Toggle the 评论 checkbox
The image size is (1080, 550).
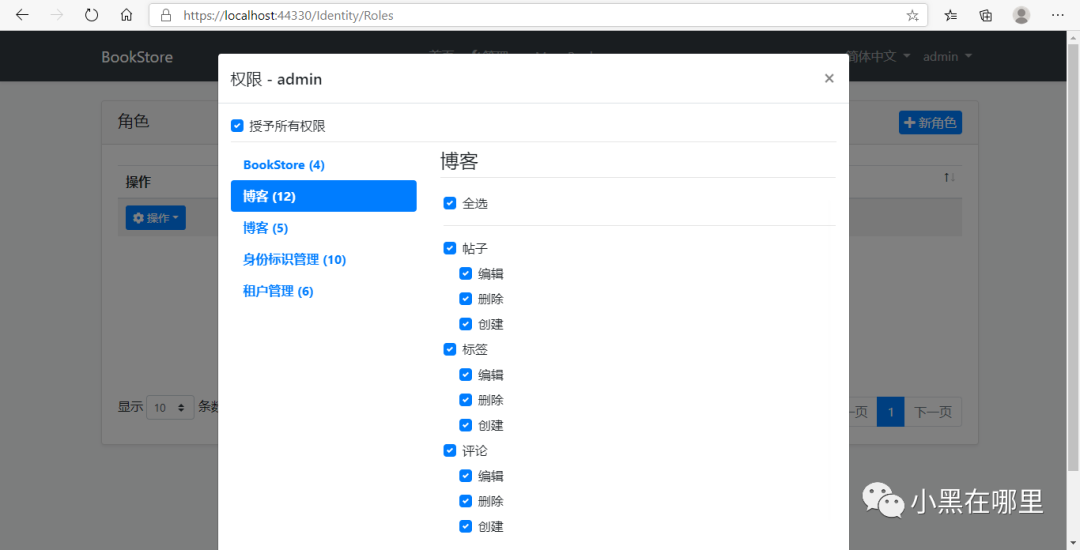click(450, 450)
